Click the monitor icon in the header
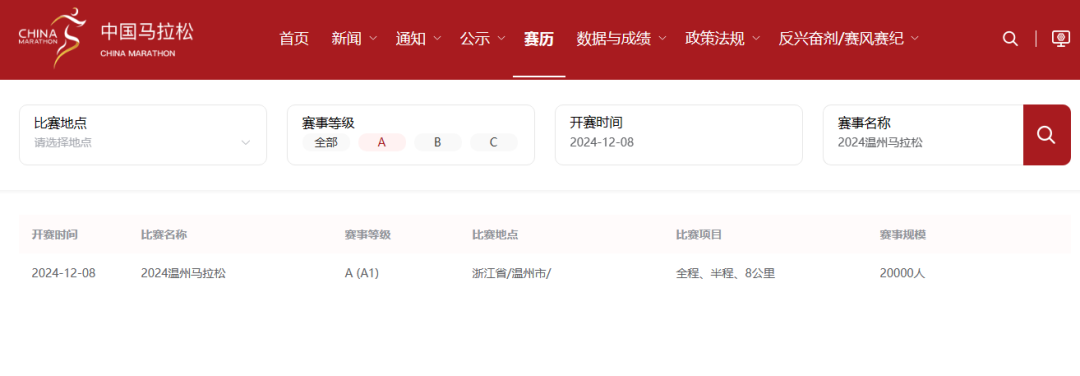This screenshot has width=1080, height=376. point(1060,39)
